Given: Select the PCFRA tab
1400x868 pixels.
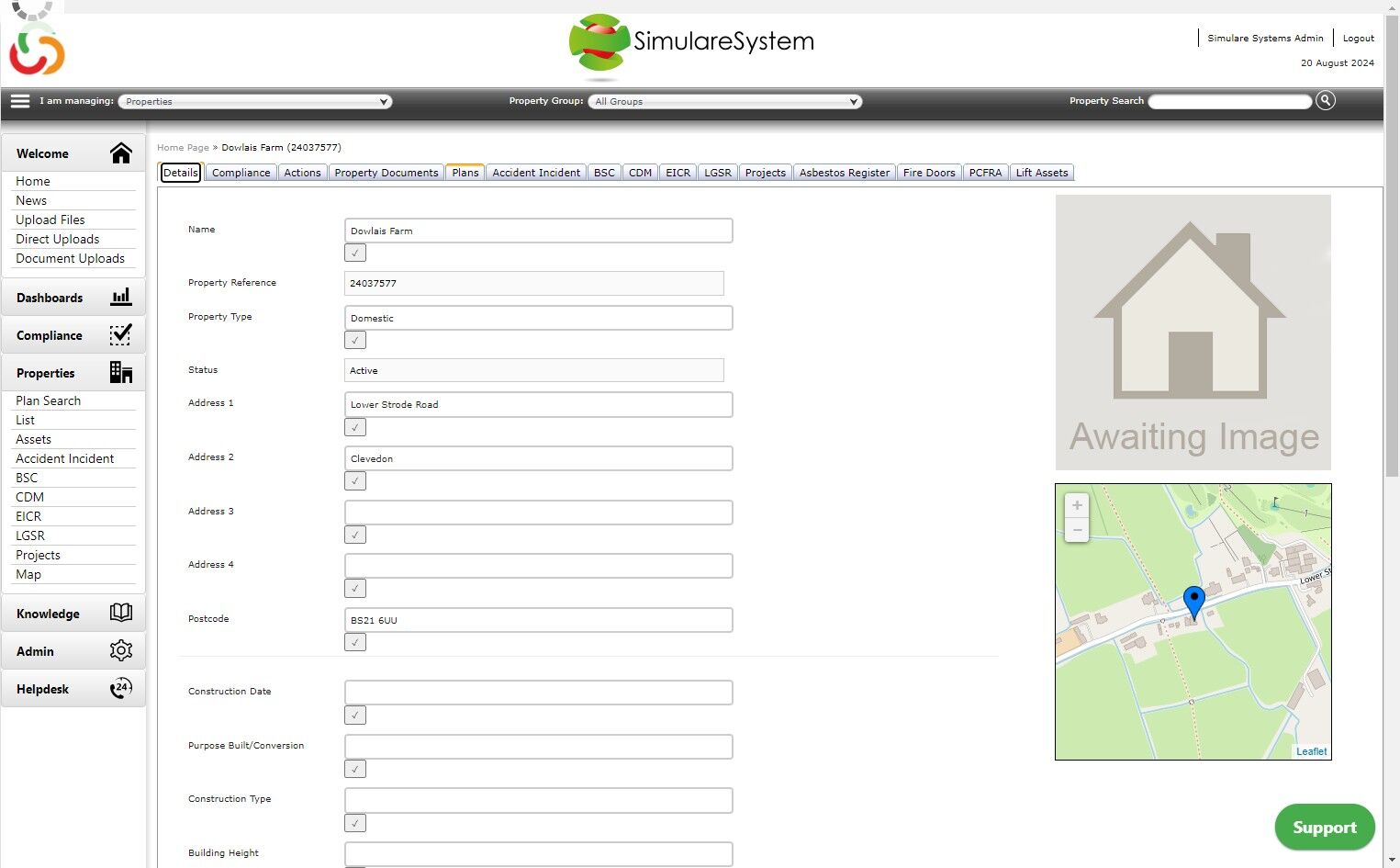Looking at the screenshot, I should (985, 173).
